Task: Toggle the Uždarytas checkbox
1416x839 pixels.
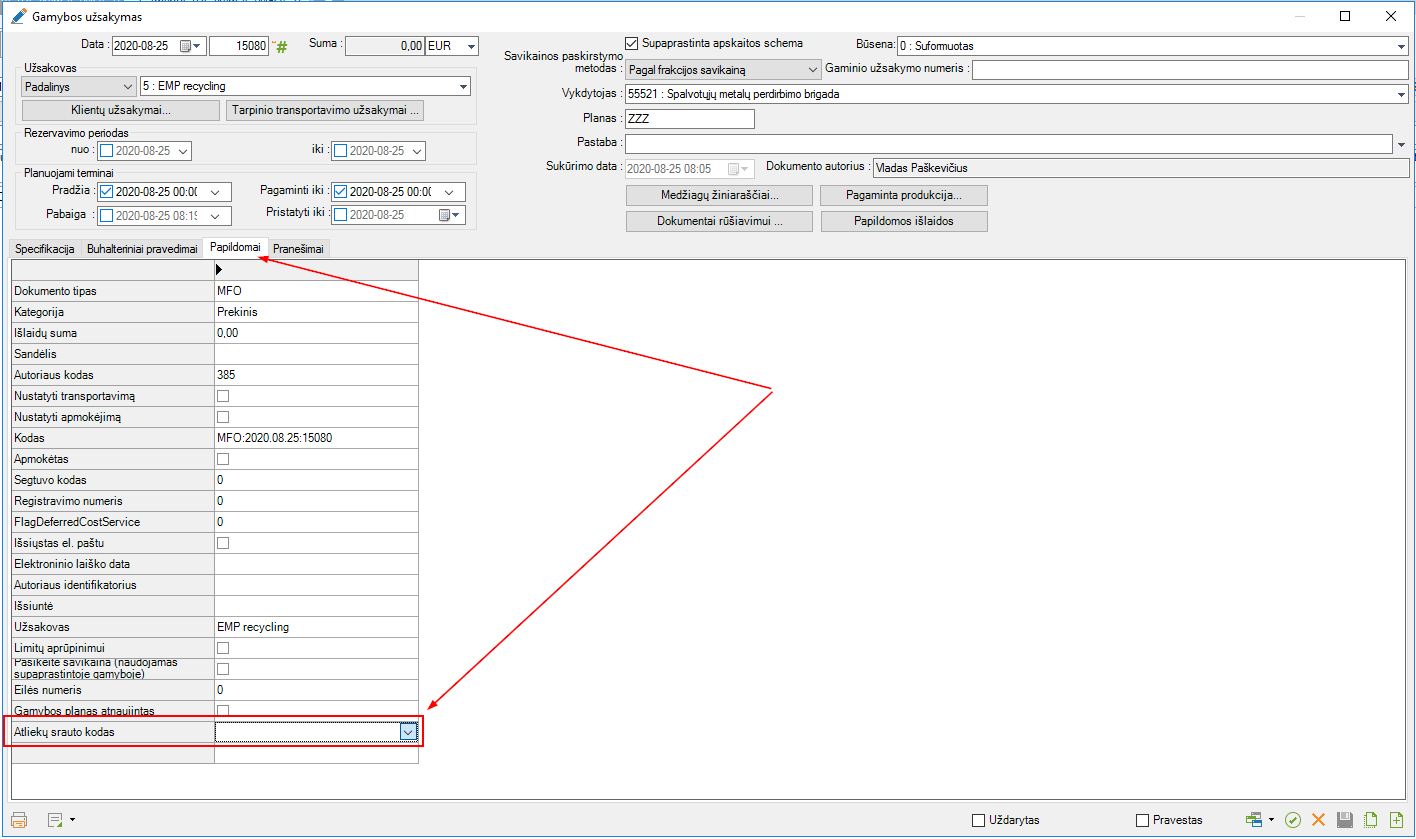Action: pos(979,820)
